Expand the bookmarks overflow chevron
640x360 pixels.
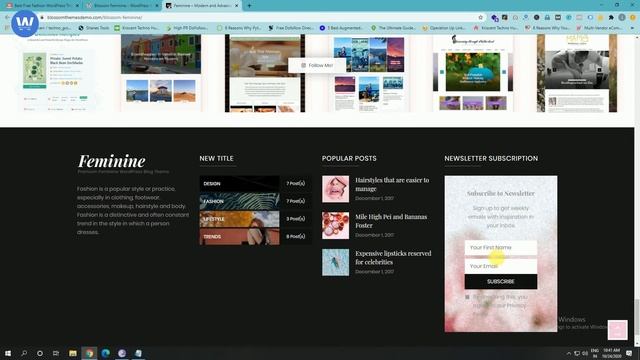click(x=632, y=28)
